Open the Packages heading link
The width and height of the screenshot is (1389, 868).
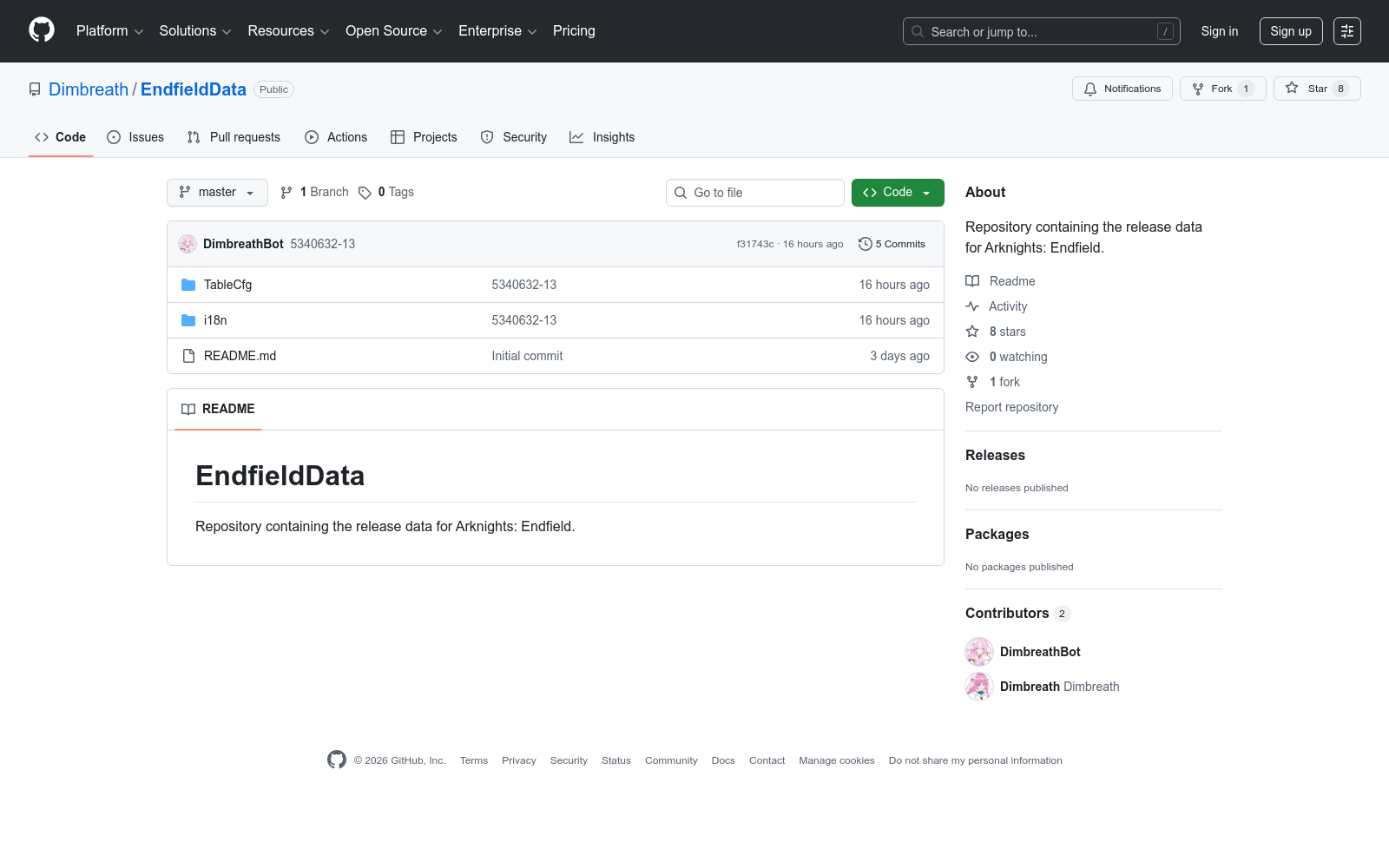(x=997, y=535)
